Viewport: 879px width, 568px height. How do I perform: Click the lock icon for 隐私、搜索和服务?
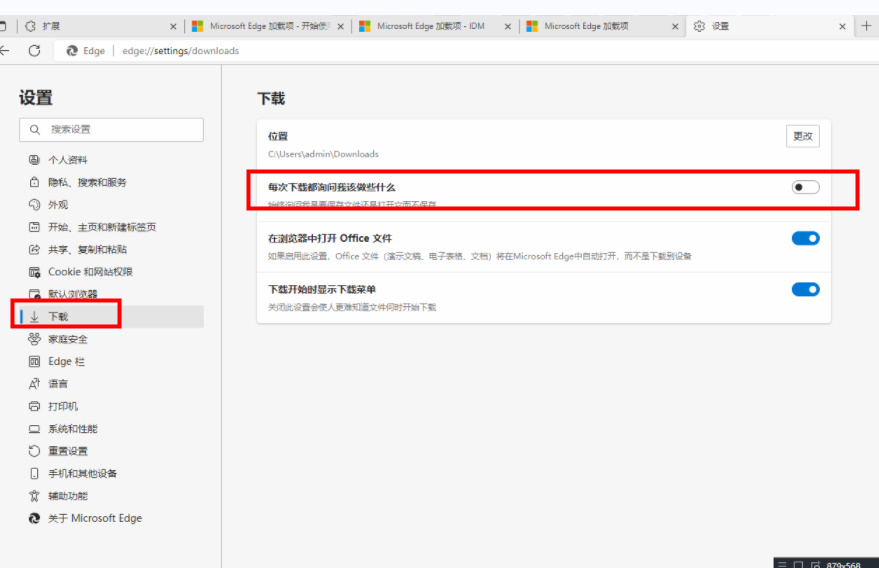click(x=35, y=182)
